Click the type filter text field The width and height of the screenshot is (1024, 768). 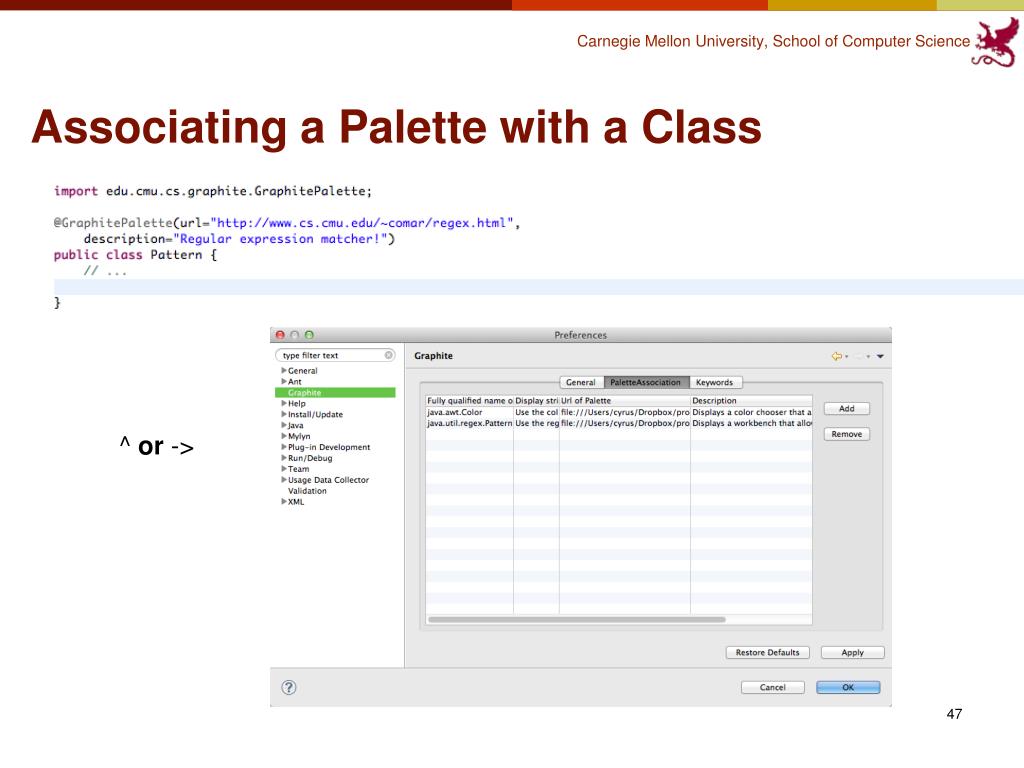click(335, 355)
